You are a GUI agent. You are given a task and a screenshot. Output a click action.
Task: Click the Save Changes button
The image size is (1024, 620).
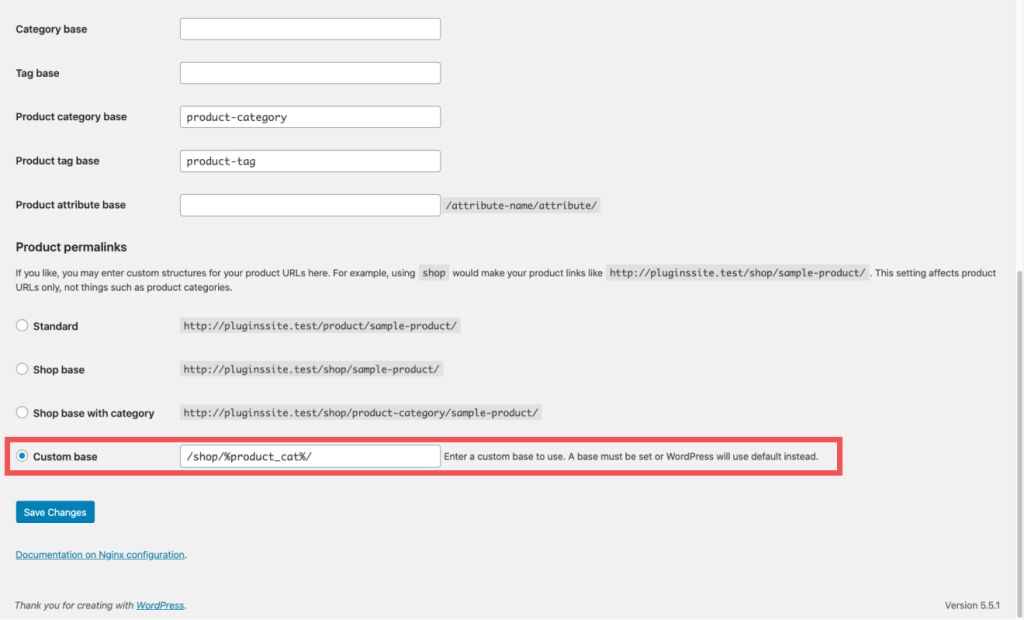coord(54,511)
